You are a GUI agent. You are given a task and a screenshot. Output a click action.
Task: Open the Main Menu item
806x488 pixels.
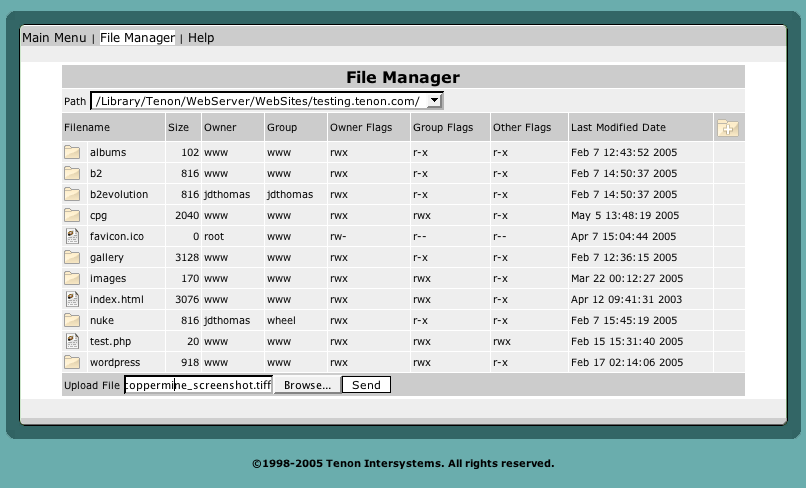point(54,38)
